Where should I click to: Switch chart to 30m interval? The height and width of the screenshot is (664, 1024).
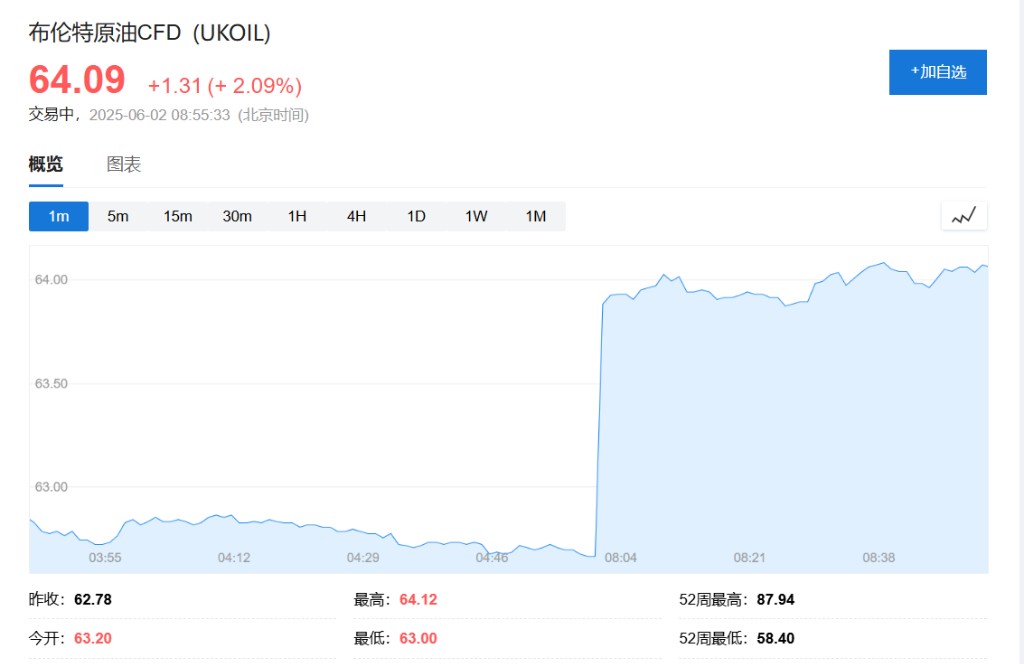pos(237,216)
